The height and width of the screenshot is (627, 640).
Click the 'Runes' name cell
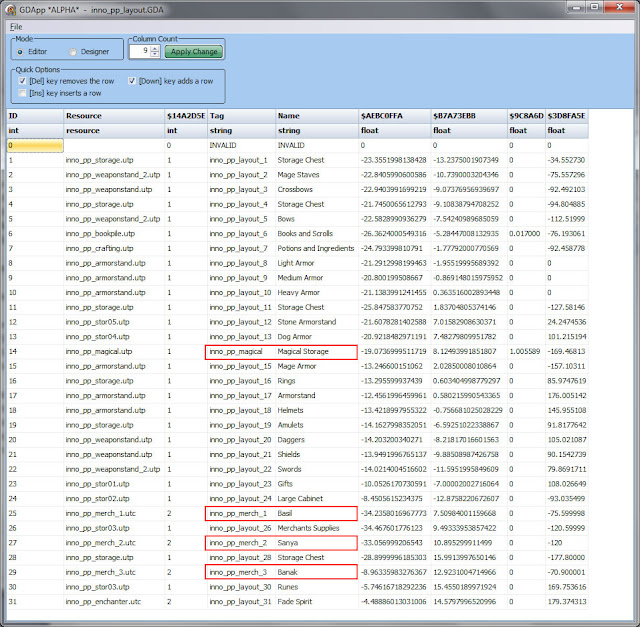(x=317, y=587)
